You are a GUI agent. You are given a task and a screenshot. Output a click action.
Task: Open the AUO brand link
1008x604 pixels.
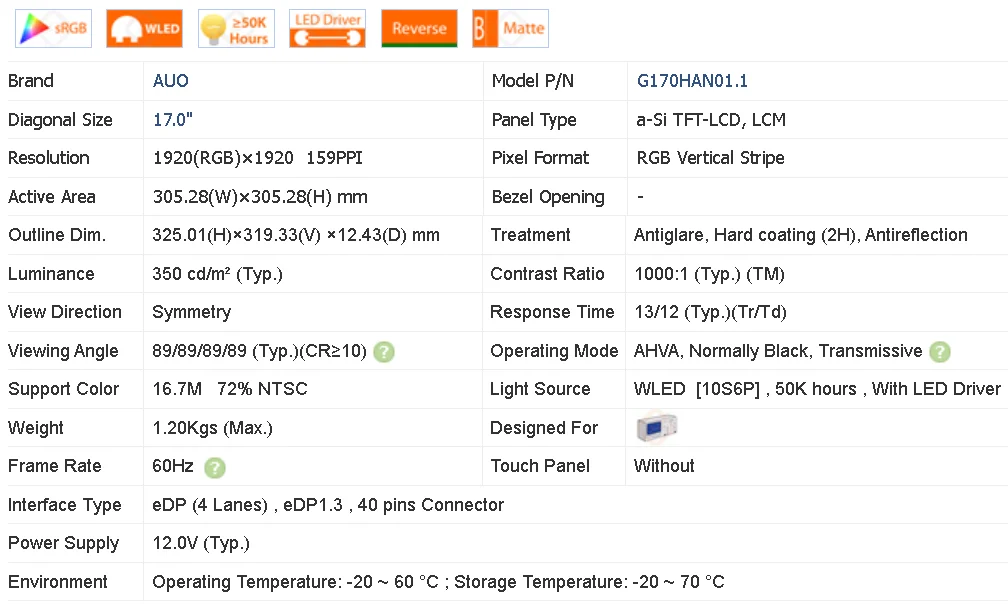pos(170,81)
